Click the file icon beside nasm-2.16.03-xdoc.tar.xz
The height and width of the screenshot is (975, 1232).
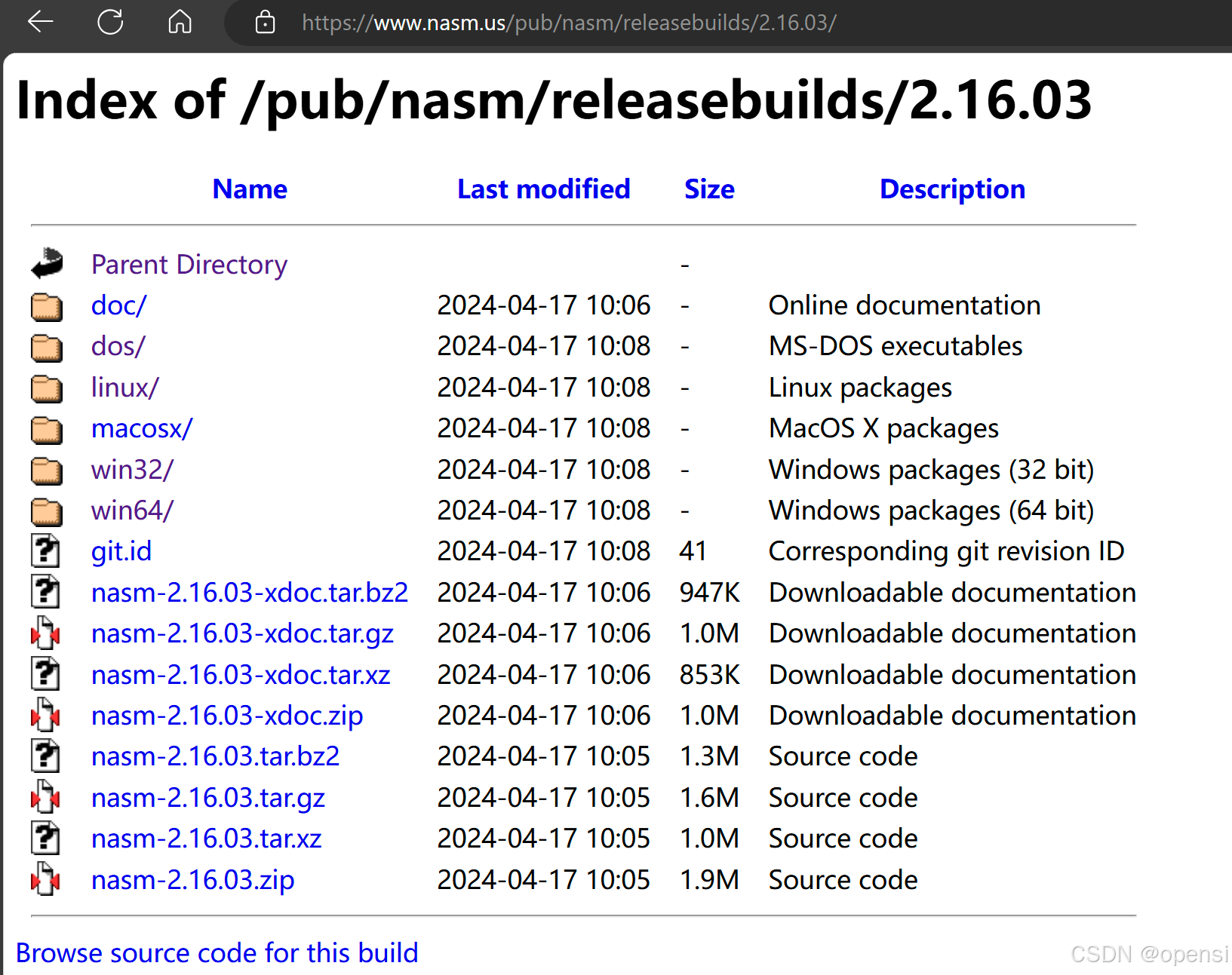pos(45,673)
